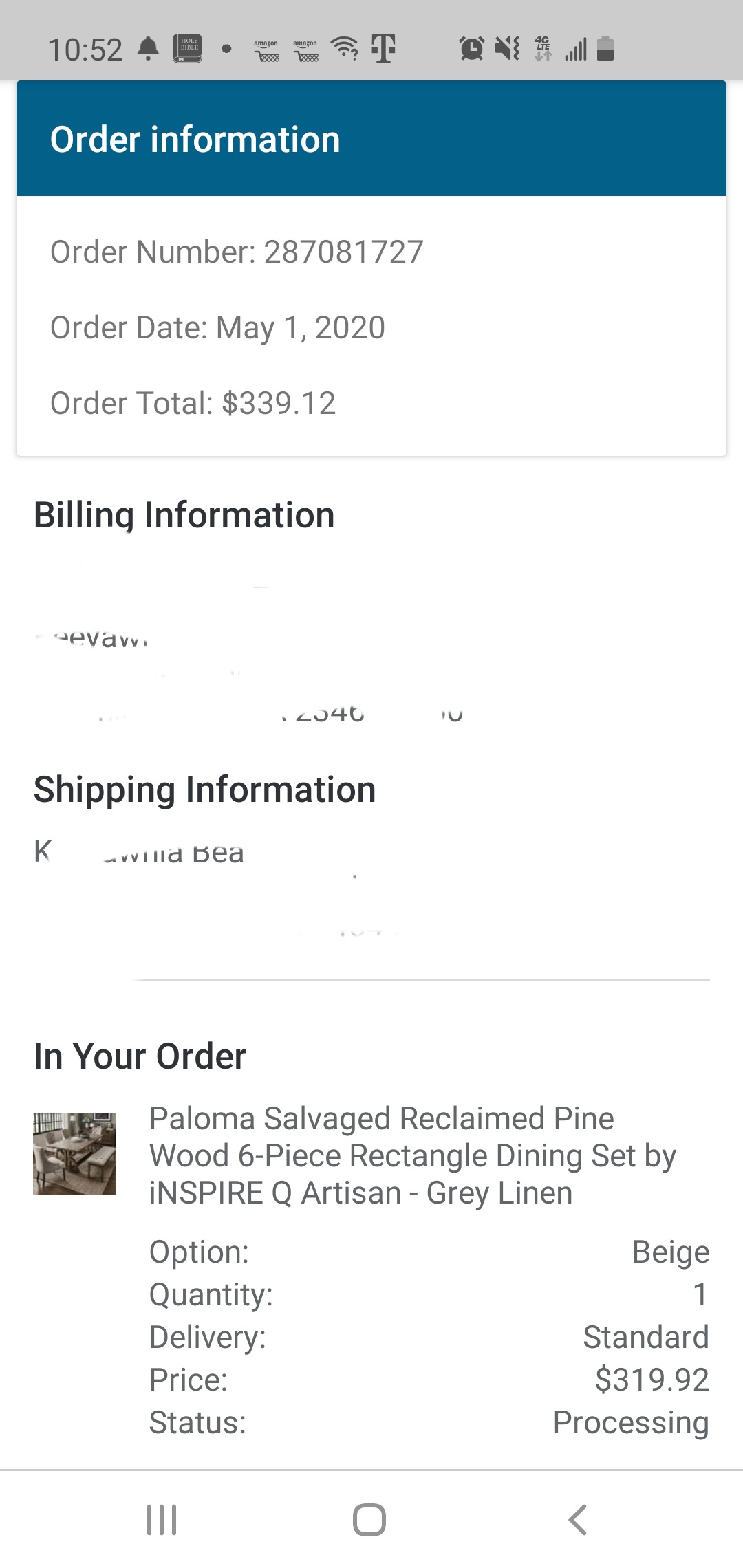743x1568 pixels.
Task: Tap the Holy Bible notification icon
Action: 186,48
